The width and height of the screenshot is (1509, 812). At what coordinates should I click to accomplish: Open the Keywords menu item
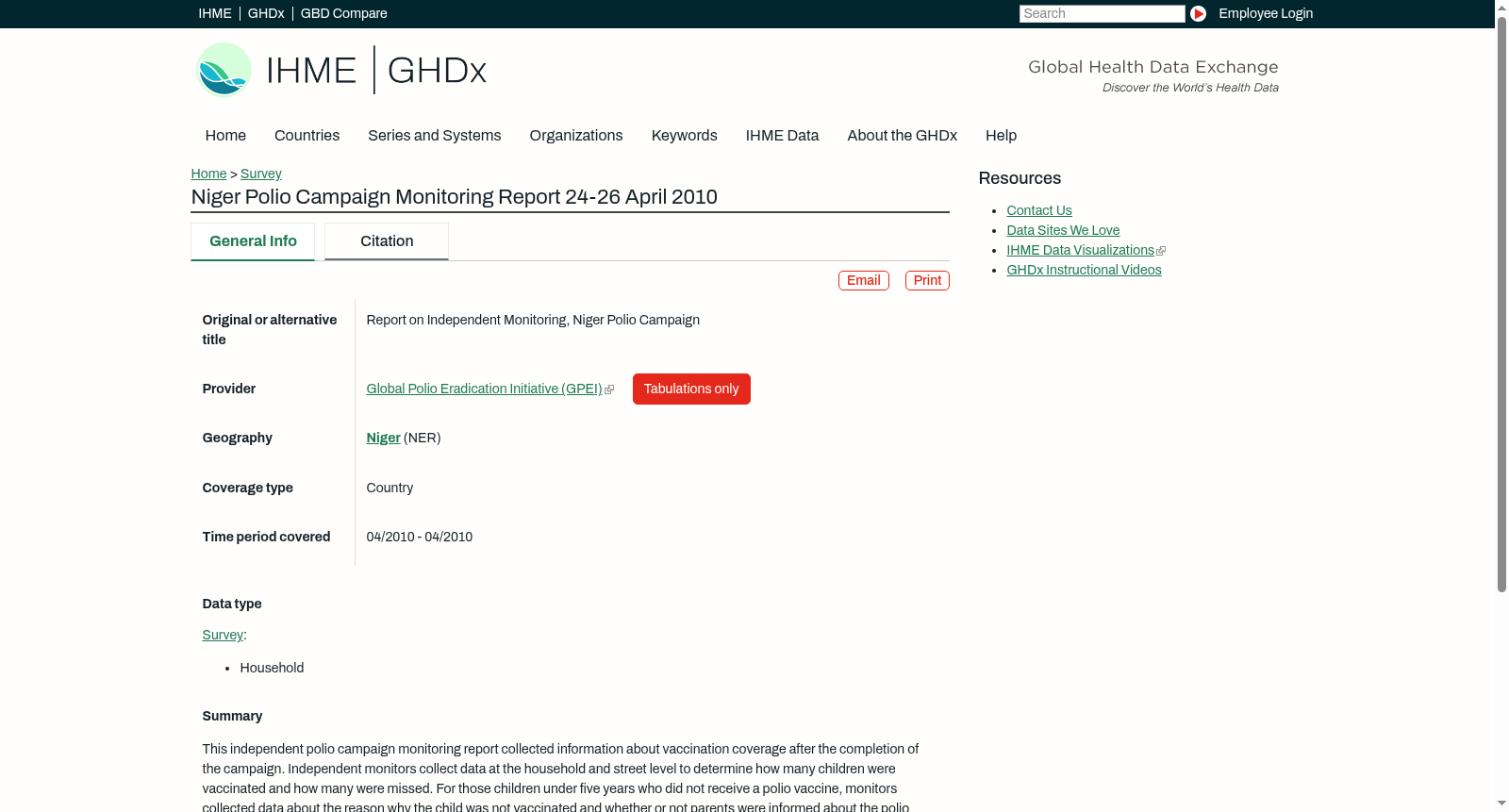tap(685, 136)
